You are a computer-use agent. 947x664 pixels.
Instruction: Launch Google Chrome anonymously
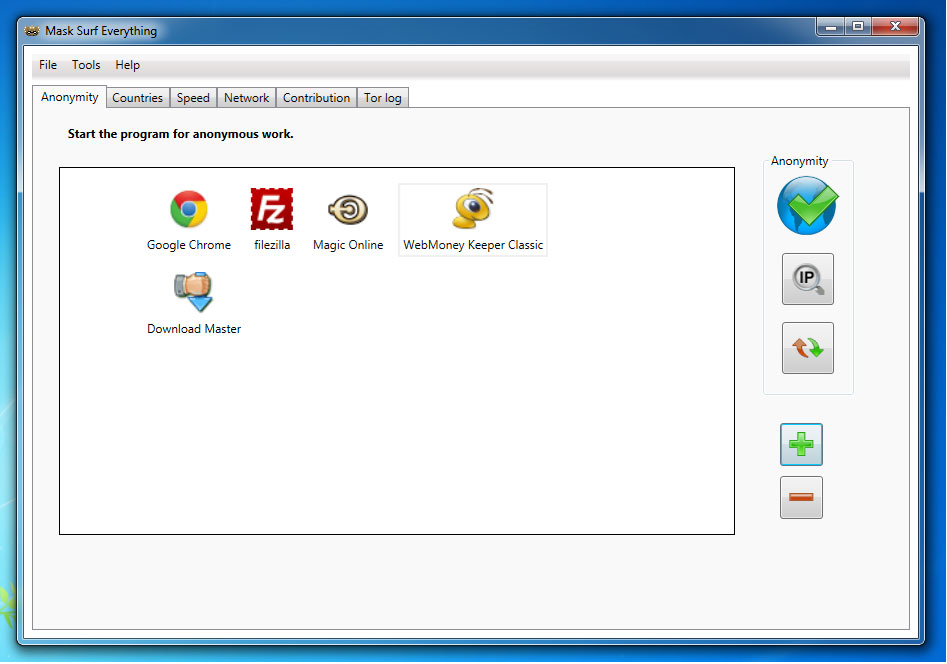pyautogui.click(x=188, y=209)
